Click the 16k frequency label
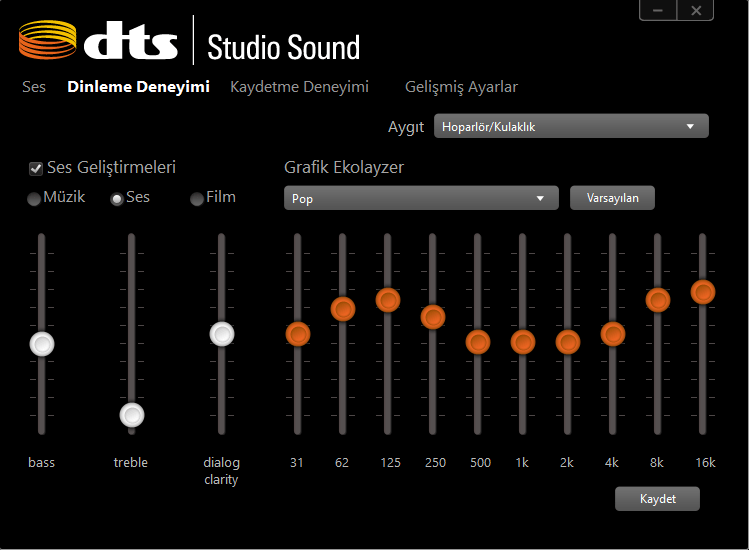The height and width of the screenshot is (550, 749). tap(705, 463)
